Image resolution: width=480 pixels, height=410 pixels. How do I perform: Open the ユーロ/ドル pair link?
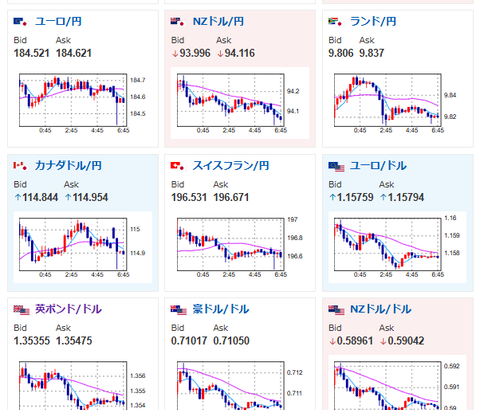click(x=378, y=165)
